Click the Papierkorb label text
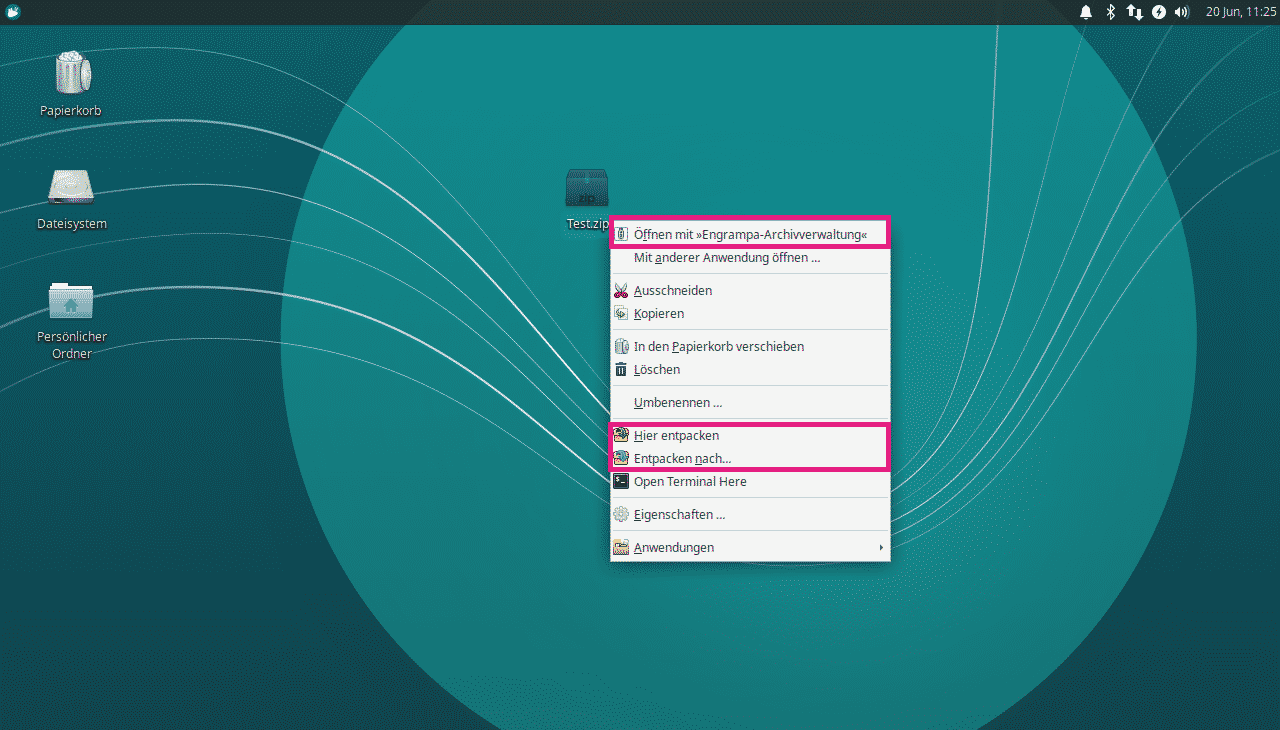The image size is (1280, 730). point(71,110)
